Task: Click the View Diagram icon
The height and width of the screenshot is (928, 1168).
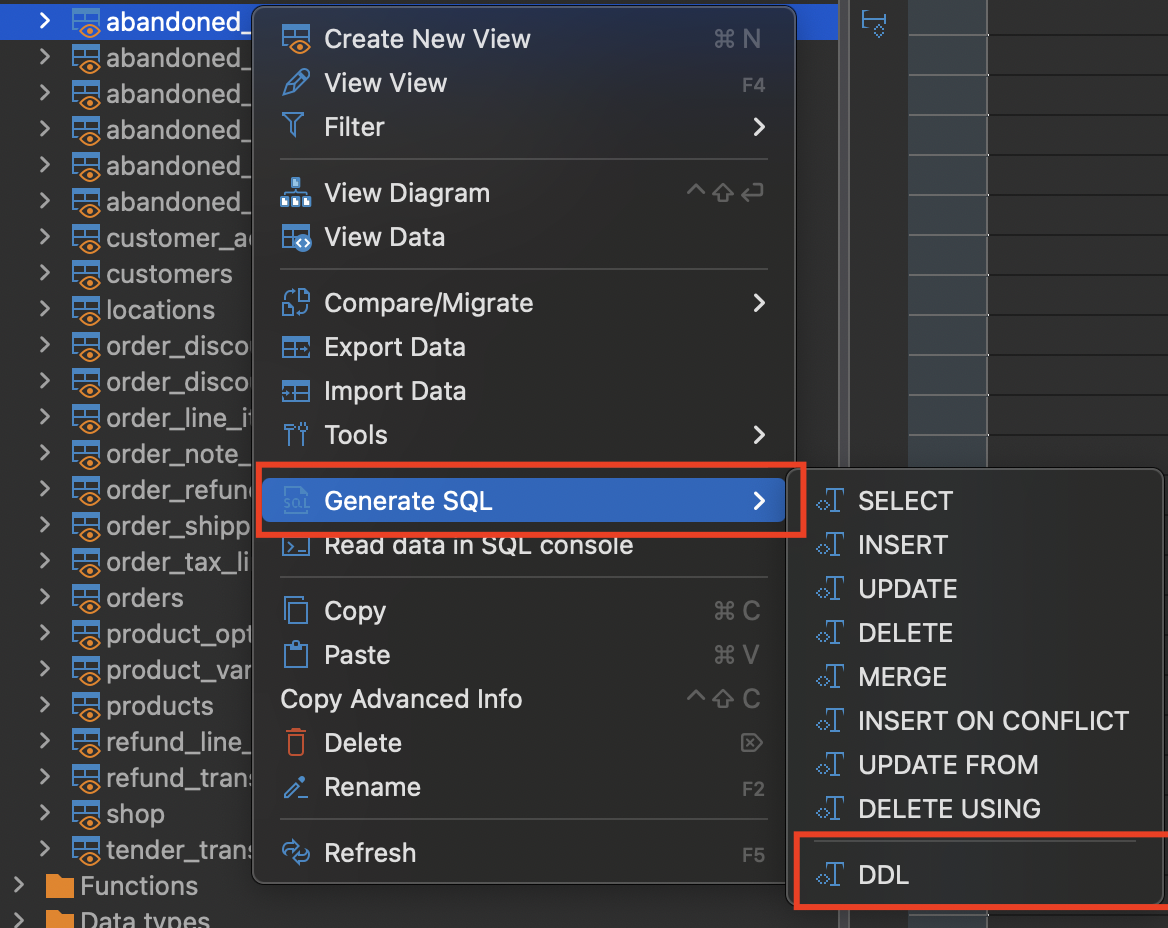Action: tap(296, 193)
